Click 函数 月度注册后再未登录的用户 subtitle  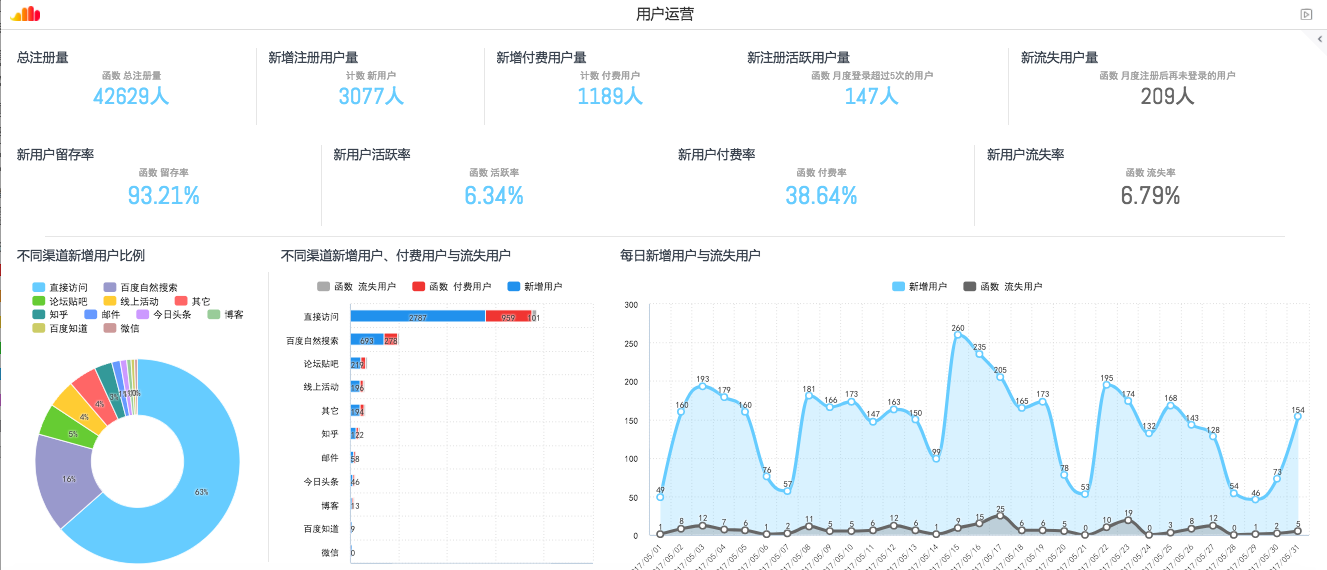[1167, 76]
